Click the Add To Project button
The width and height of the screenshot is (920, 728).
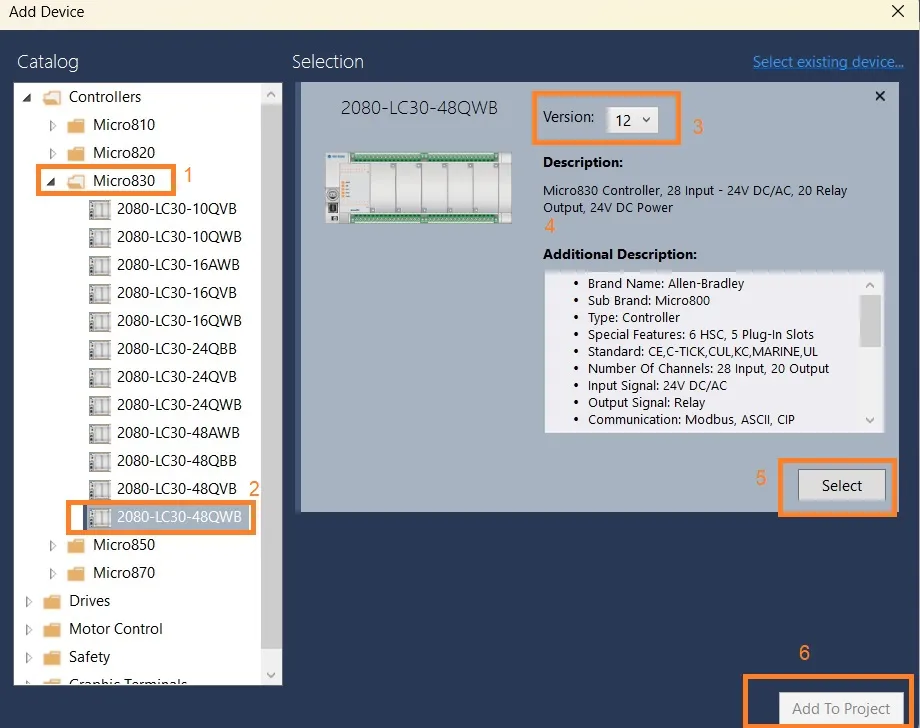(x=841, y=708)
